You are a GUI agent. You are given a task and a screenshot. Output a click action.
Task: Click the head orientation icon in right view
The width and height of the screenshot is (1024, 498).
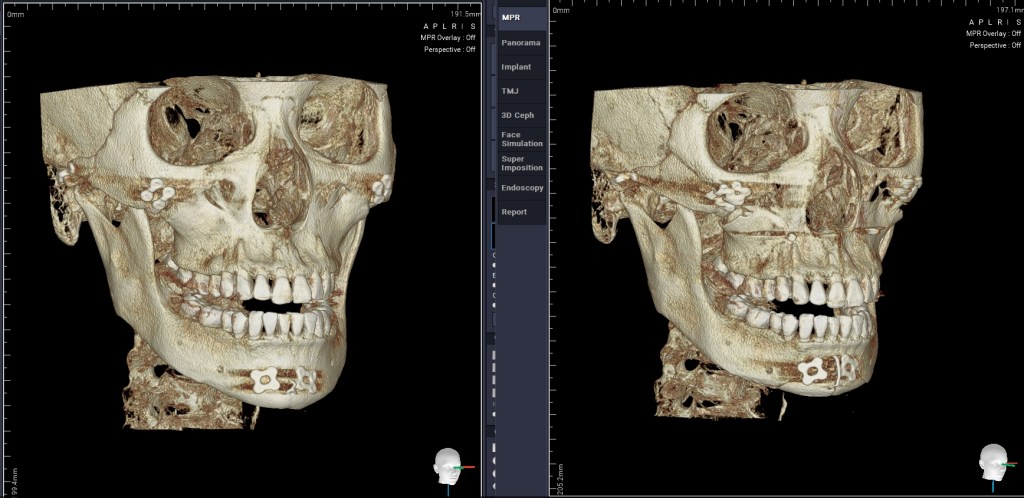coord(993,465)
